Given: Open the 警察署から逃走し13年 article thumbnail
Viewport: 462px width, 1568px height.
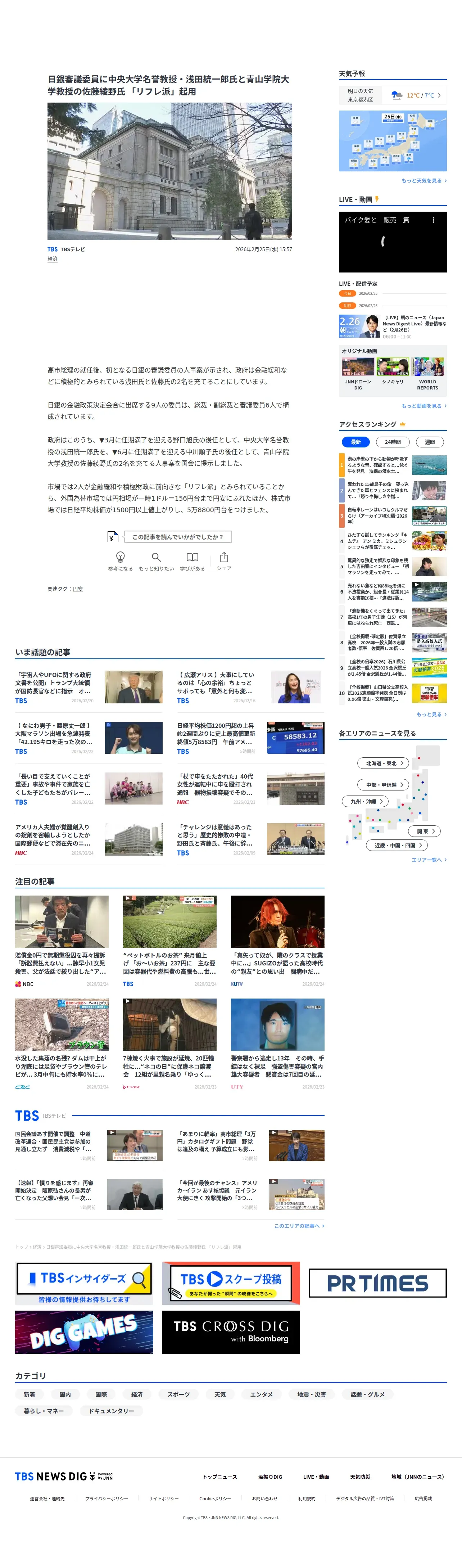Looking at the screenshot, I should click(x=277, y=1024).
